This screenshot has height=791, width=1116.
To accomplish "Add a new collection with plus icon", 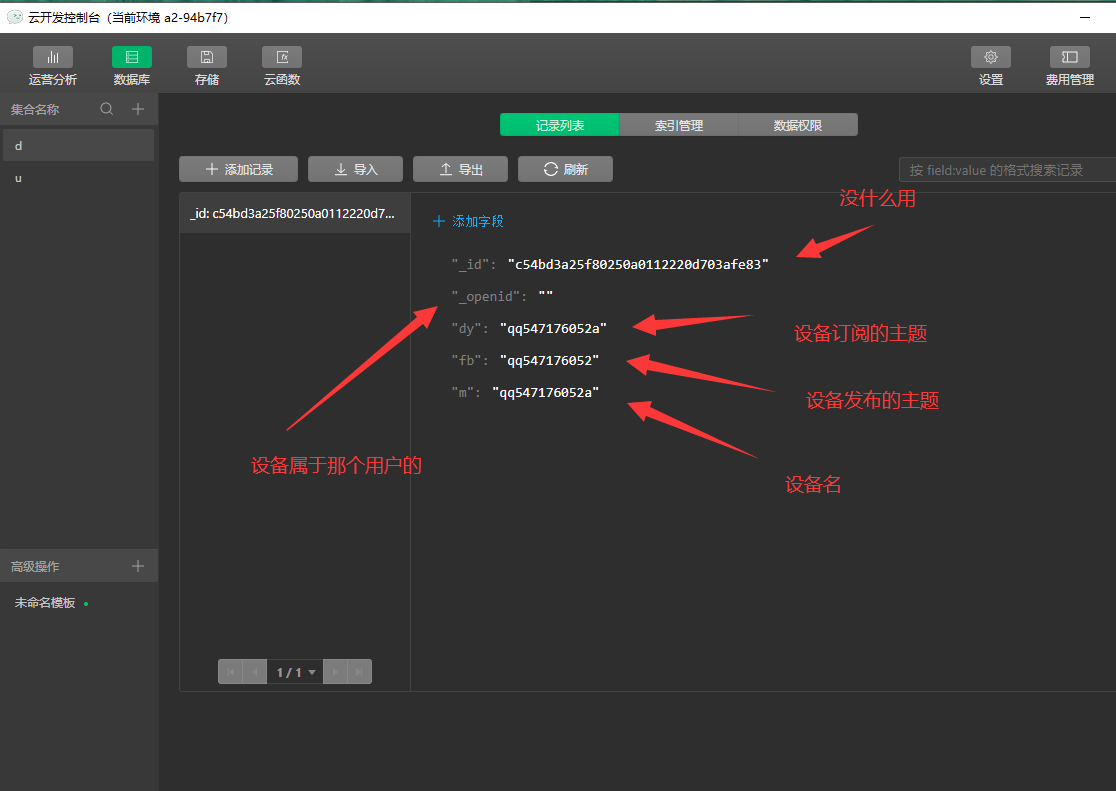I will pos(138,109).
